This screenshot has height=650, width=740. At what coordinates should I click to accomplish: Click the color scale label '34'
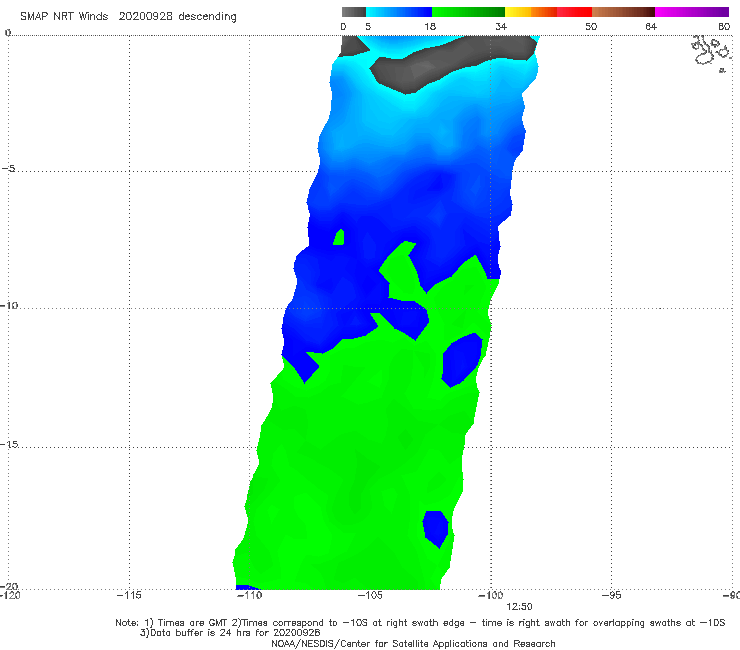pos(501,26)
